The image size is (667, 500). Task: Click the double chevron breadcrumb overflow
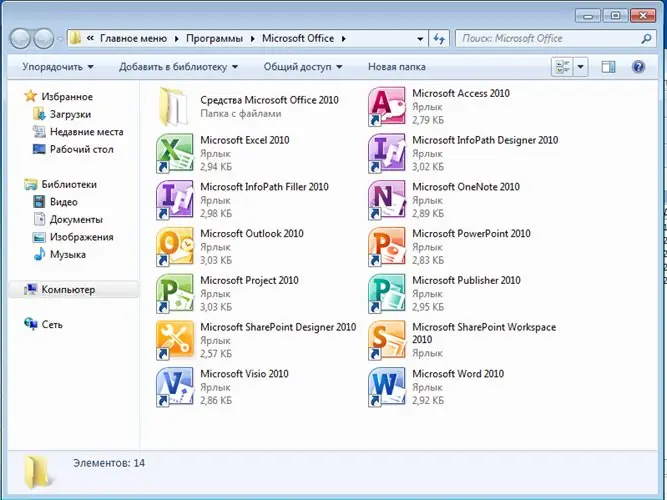[x=90, y=38]
